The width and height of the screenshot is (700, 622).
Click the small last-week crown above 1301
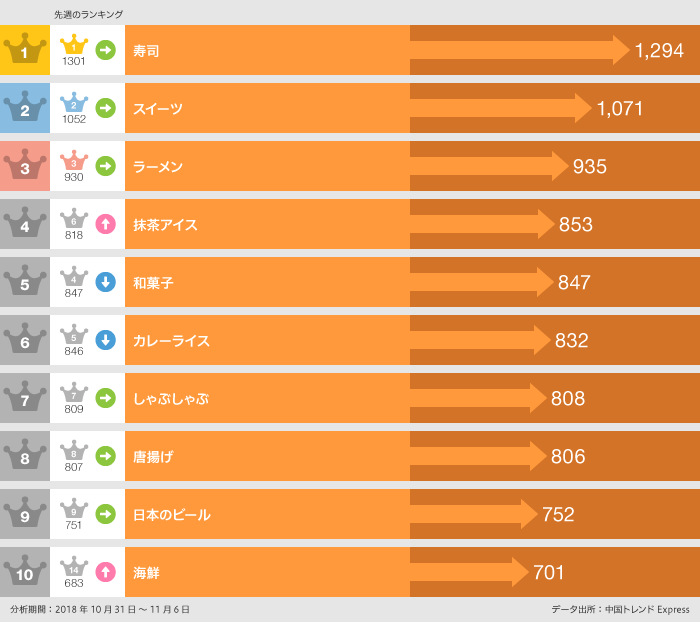click(x=74, y=44)
